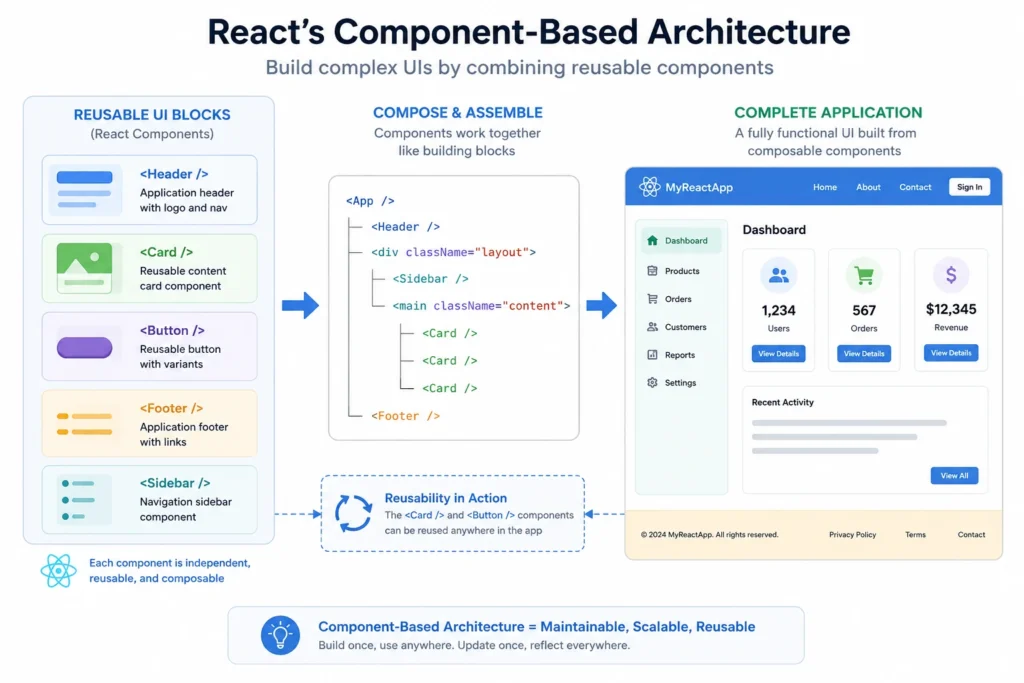This screenshot has width=1024, height=683.
Task: Select Reports label in the app sidebar
Action: pos(680,355)
